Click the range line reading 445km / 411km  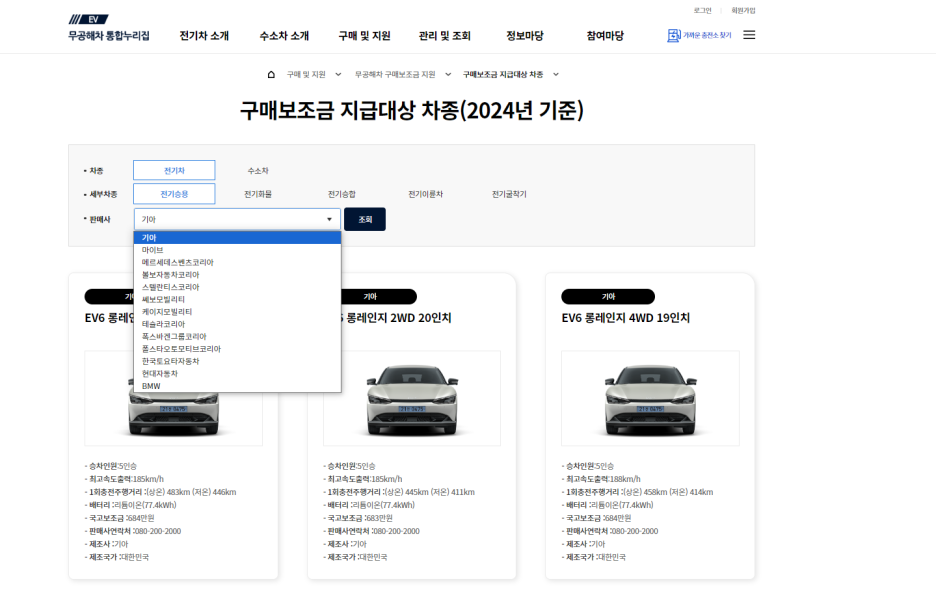(399, 492)
